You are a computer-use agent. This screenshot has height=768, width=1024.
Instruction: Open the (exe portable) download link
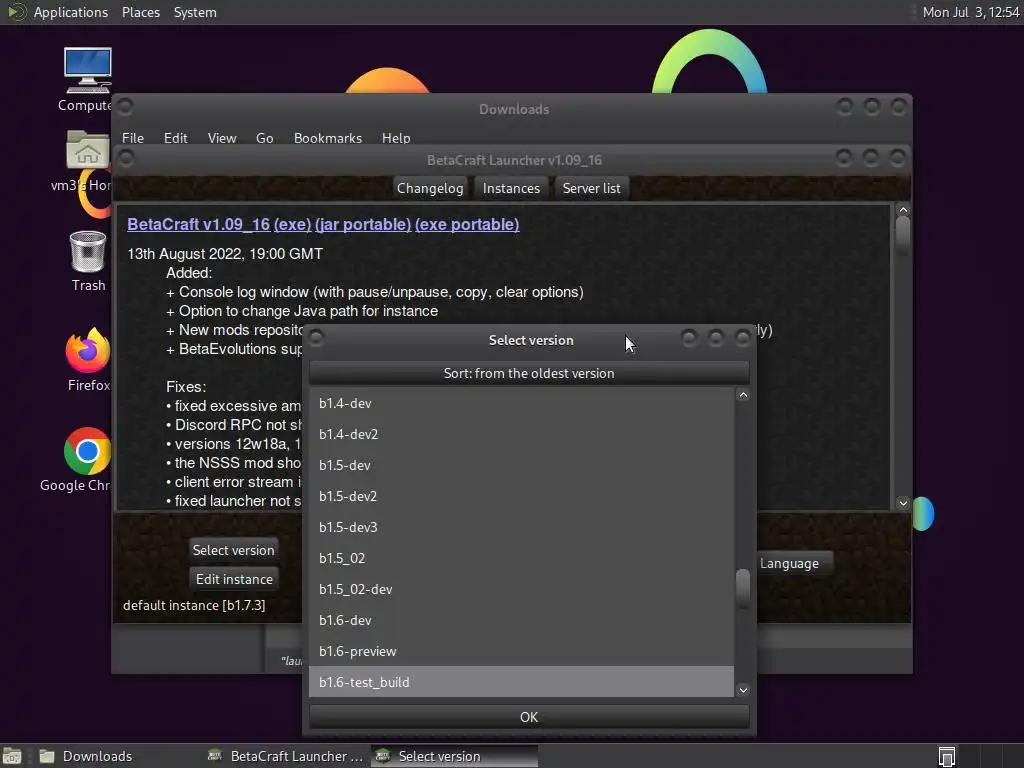point(467,224)
